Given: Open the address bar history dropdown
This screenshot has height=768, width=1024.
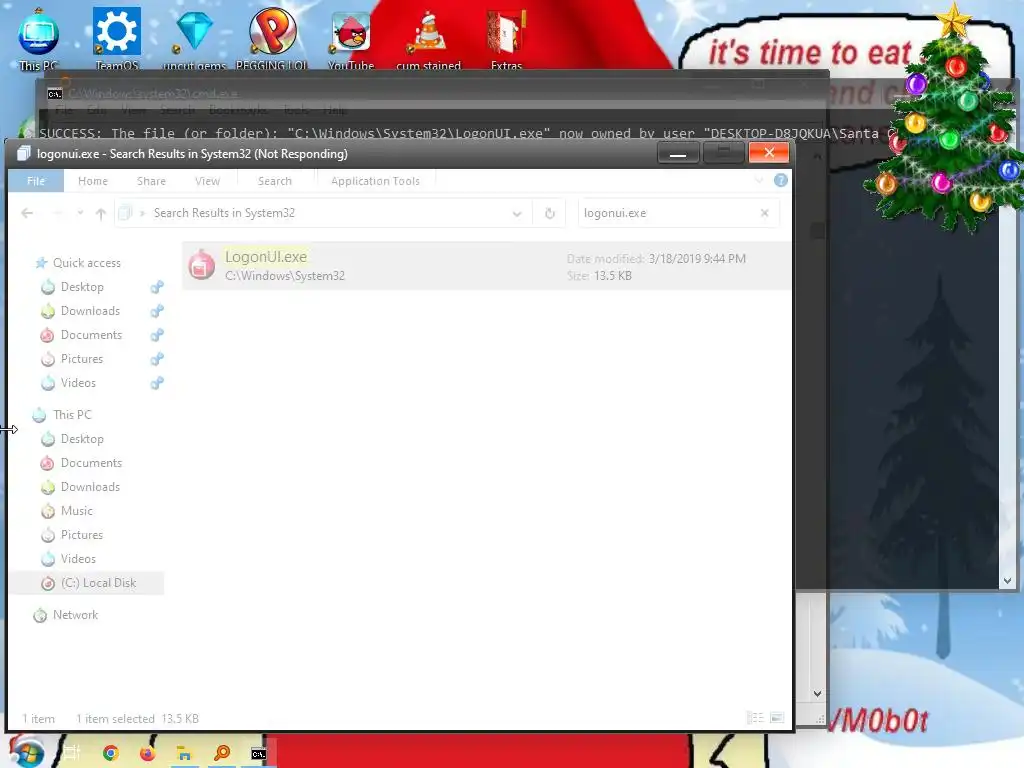Looking at the screenshot, I should pos(517,214).
